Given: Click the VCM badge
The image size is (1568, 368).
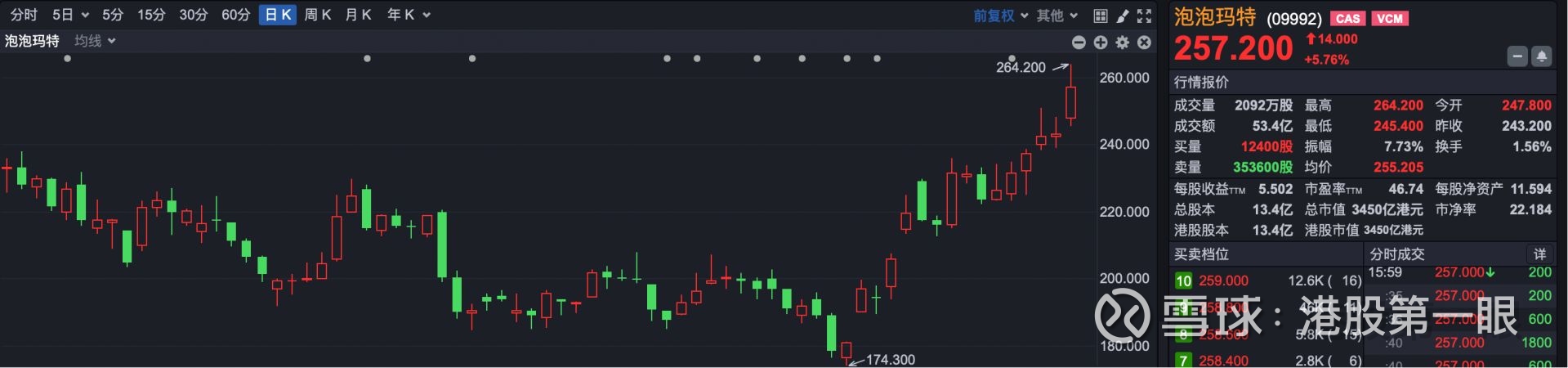Looking at the screenshot, I should click(x=1390, y=18).
